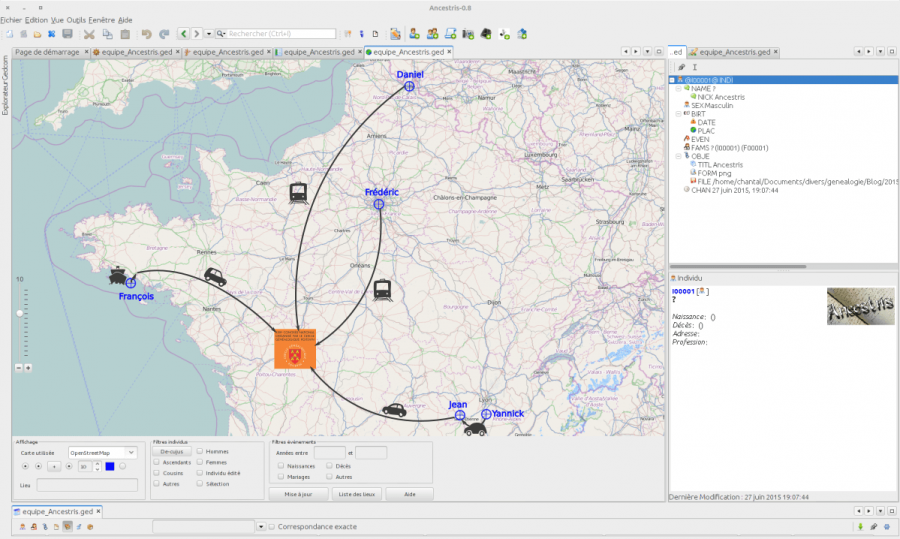Click the Aide button in map panel
The height and width of the screenshot is (539, 900).
tap(409, 494)
